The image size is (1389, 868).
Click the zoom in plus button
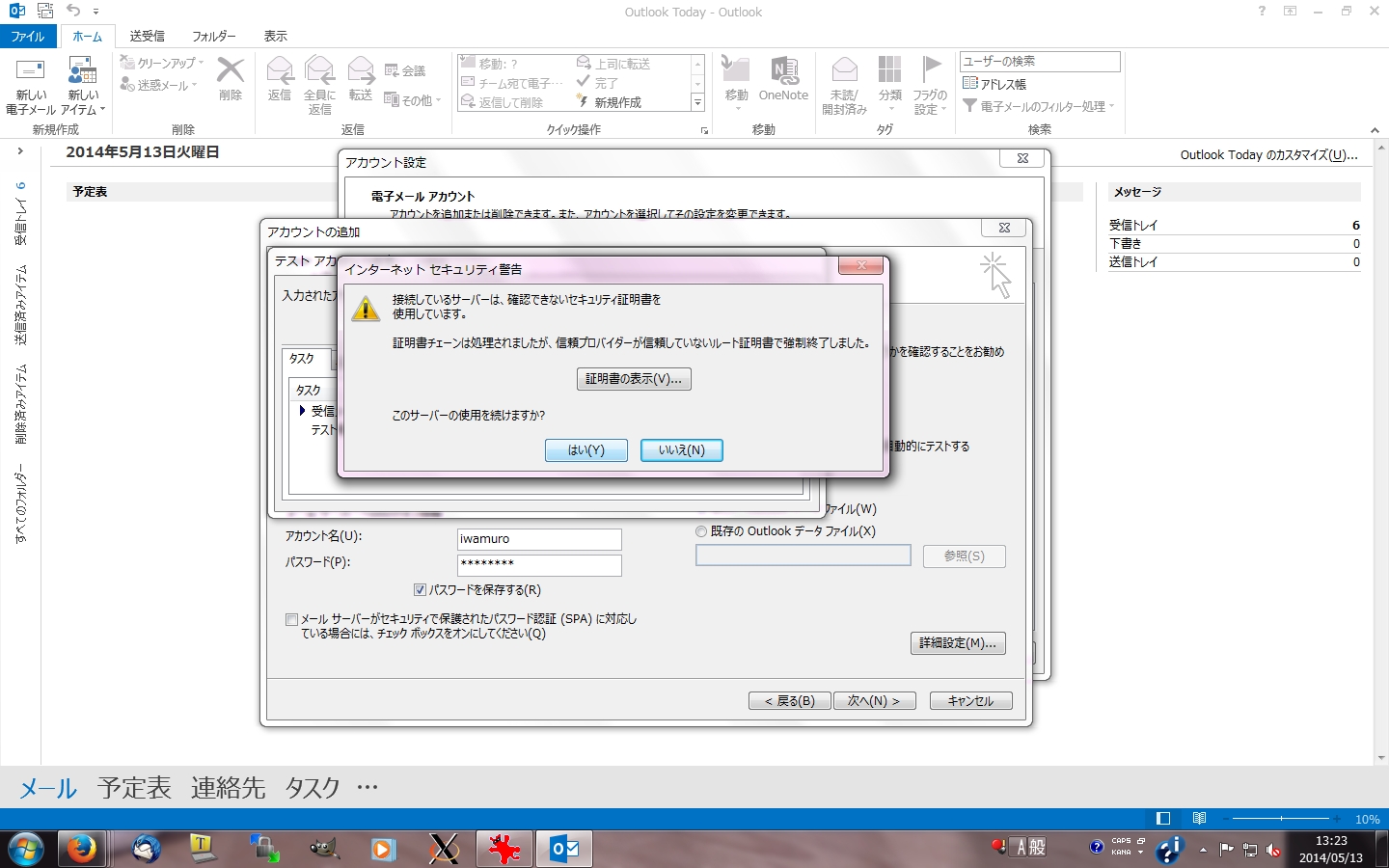(x=1338, y=819)
